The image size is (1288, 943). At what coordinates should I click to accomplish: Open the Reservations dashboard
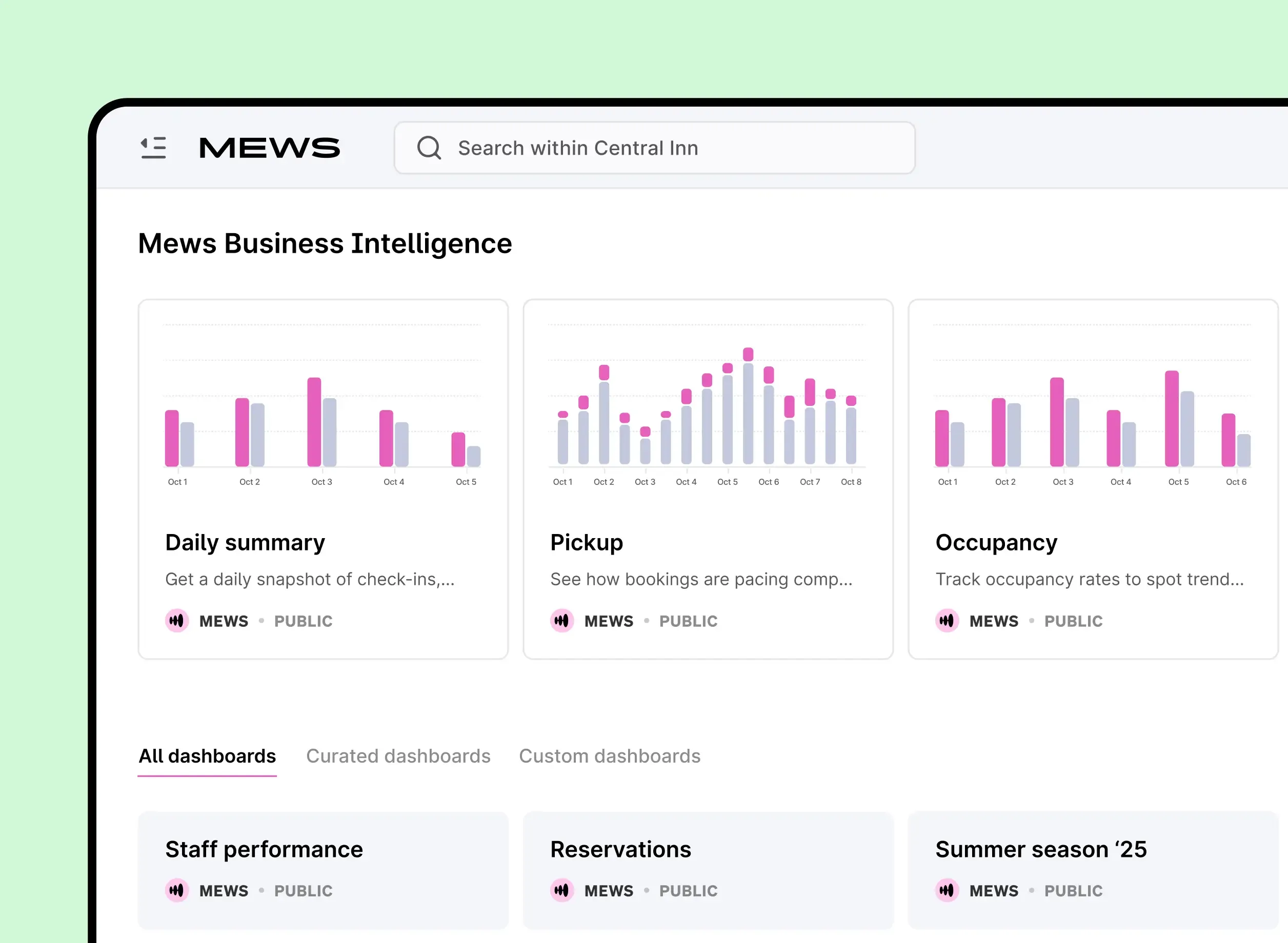pyautogui.click(x=620, y=849)
